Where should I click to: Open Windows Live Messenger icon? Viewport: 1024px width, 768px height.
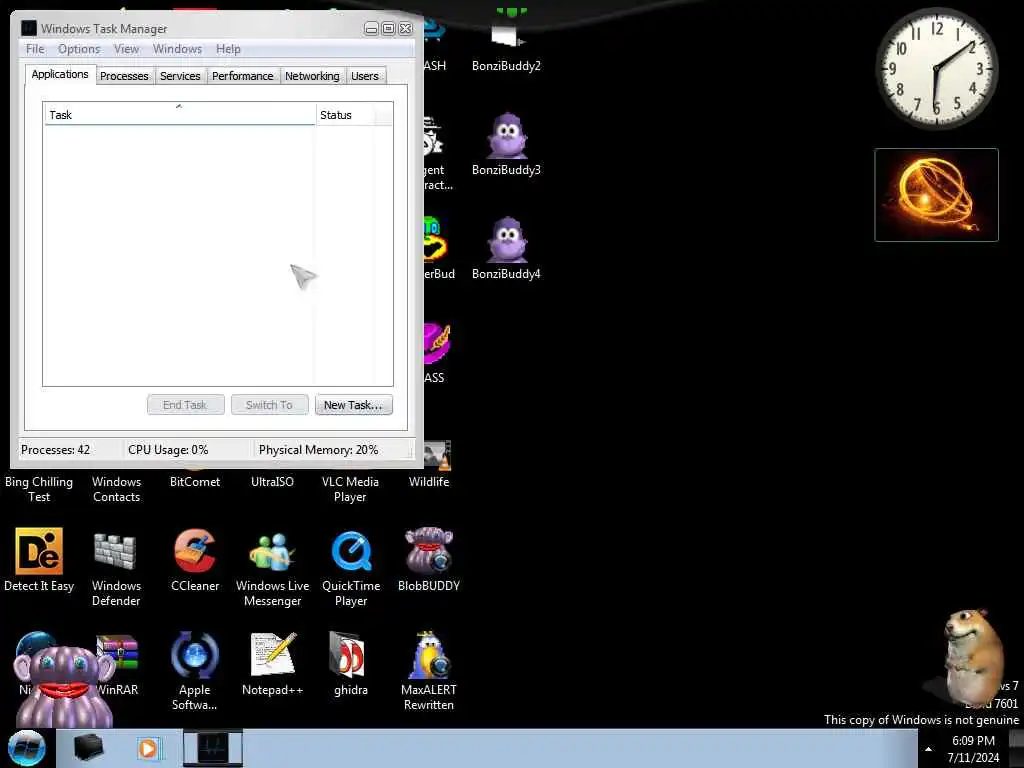[272, 567]
